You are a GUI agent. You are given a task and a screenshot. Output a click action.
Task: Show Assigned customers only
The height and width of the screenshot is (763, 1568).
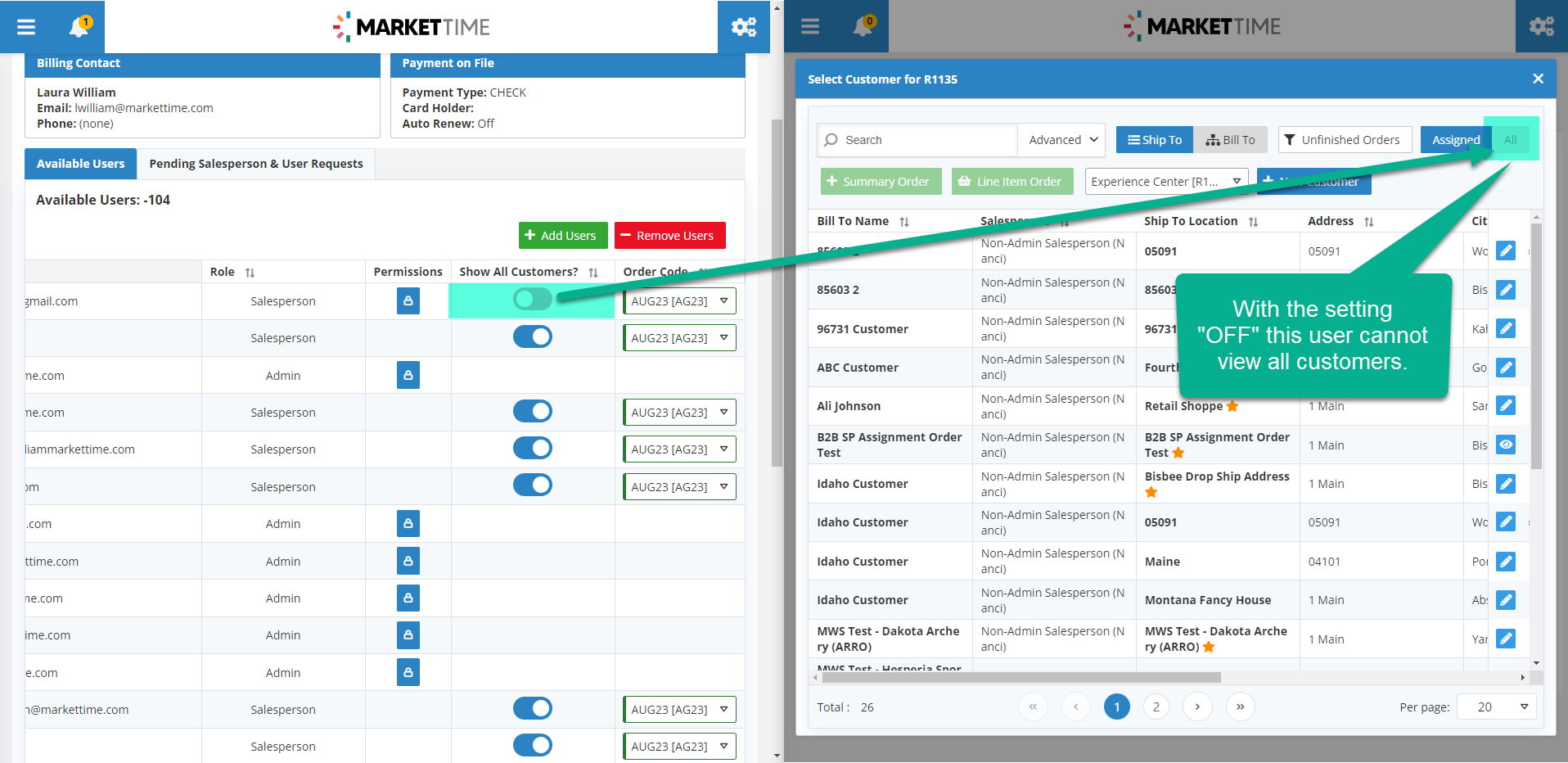[1456, 140]
